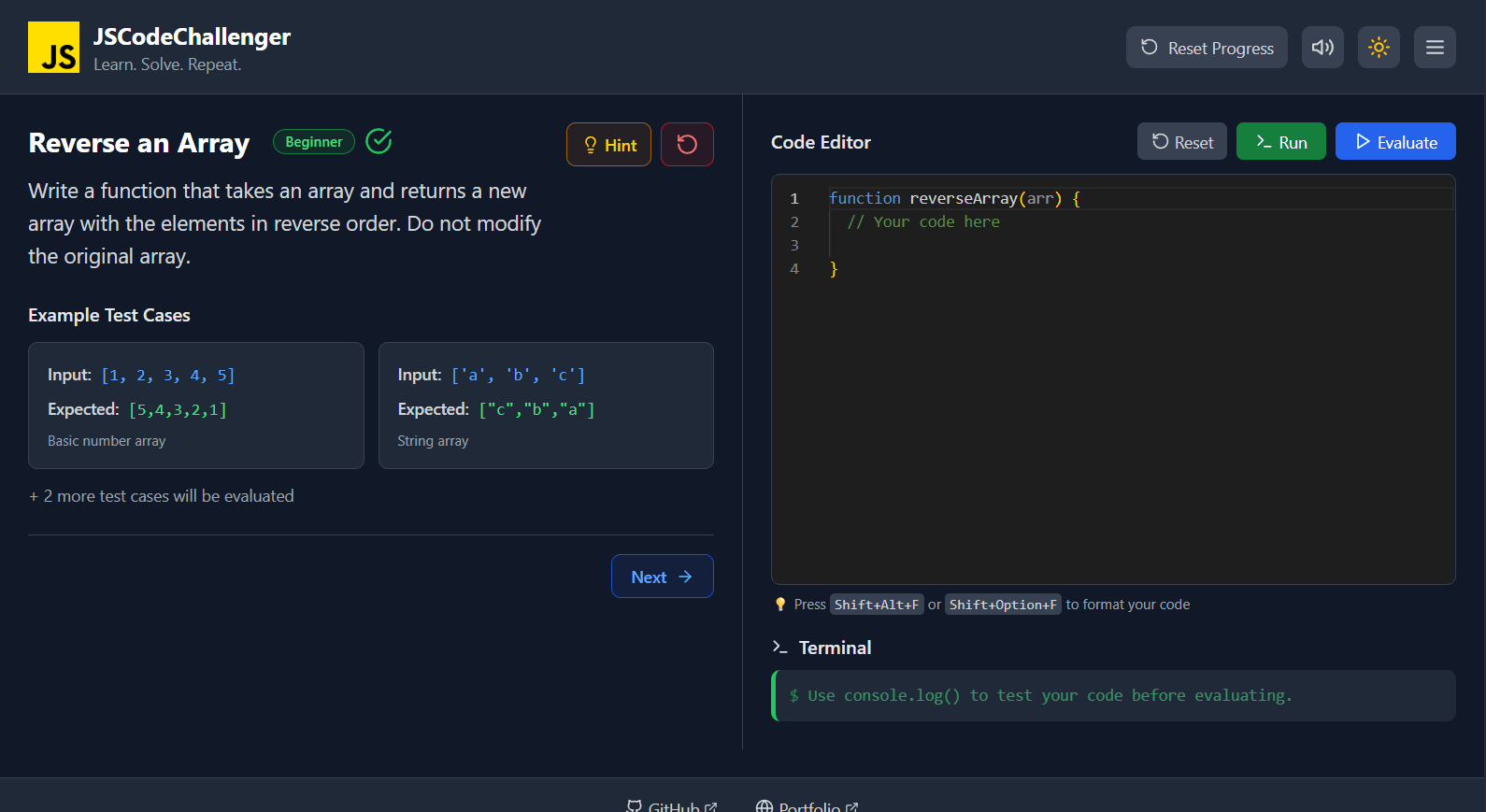Open the hamburger menu
The image size is (1486, 812).
click(x=1435, y=47)
